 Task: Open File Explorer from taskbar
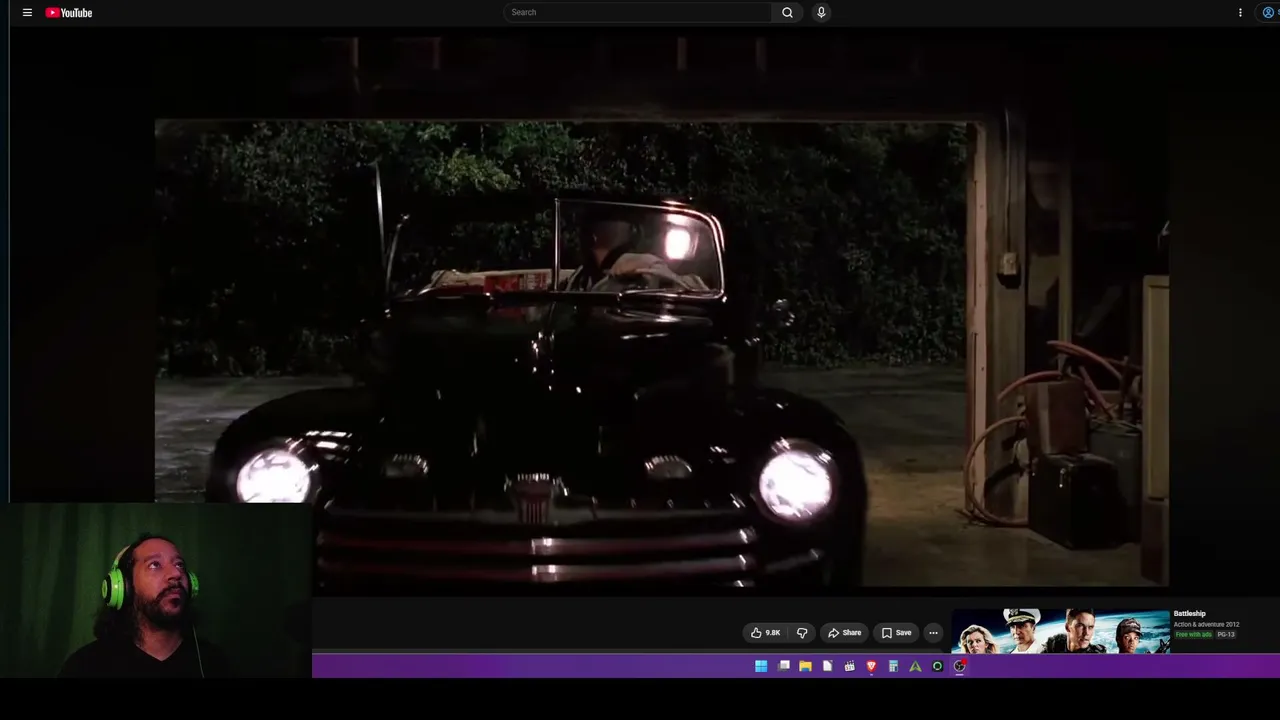tap(805, 666)
